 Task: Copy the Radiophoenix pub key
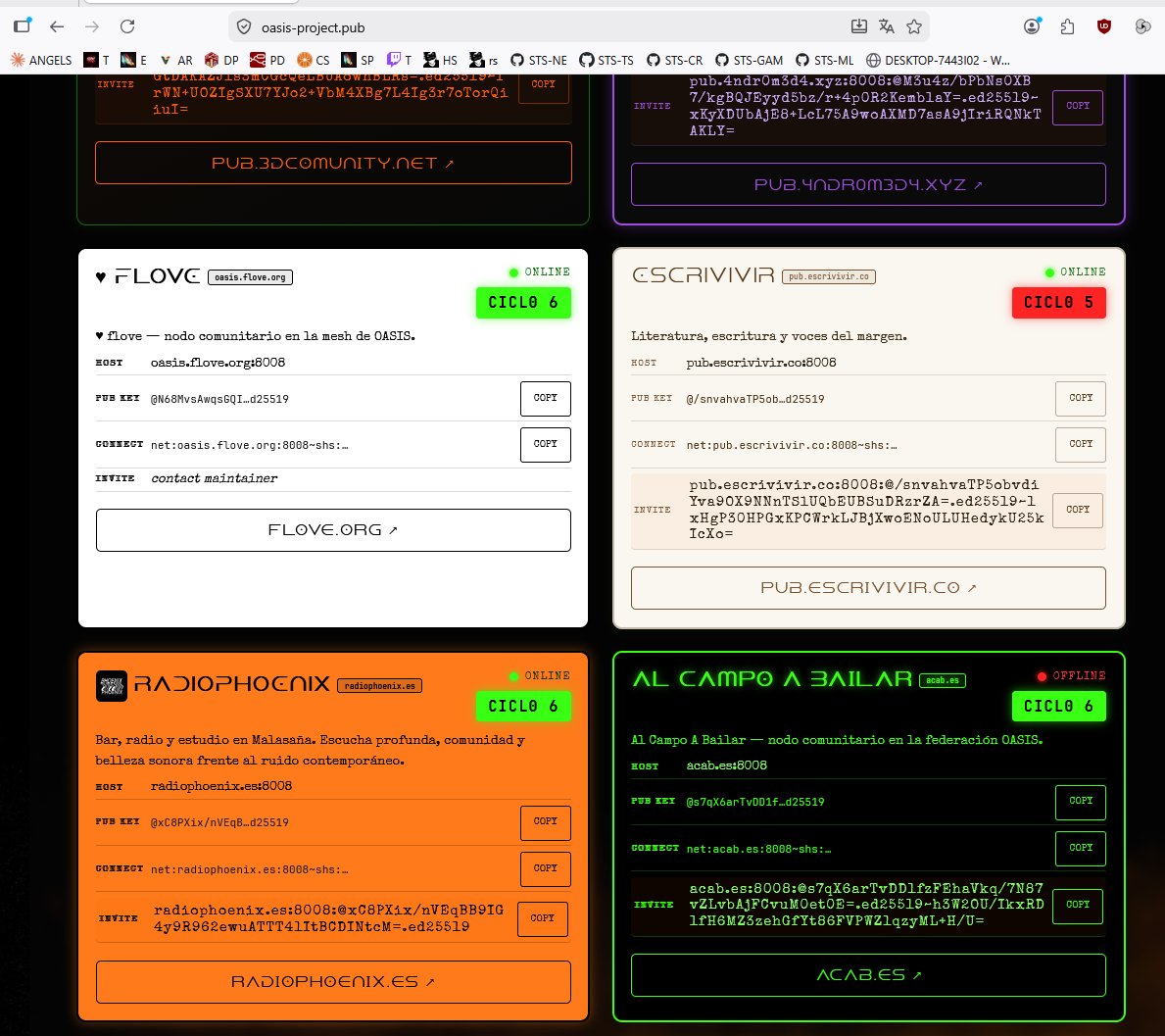546,822
